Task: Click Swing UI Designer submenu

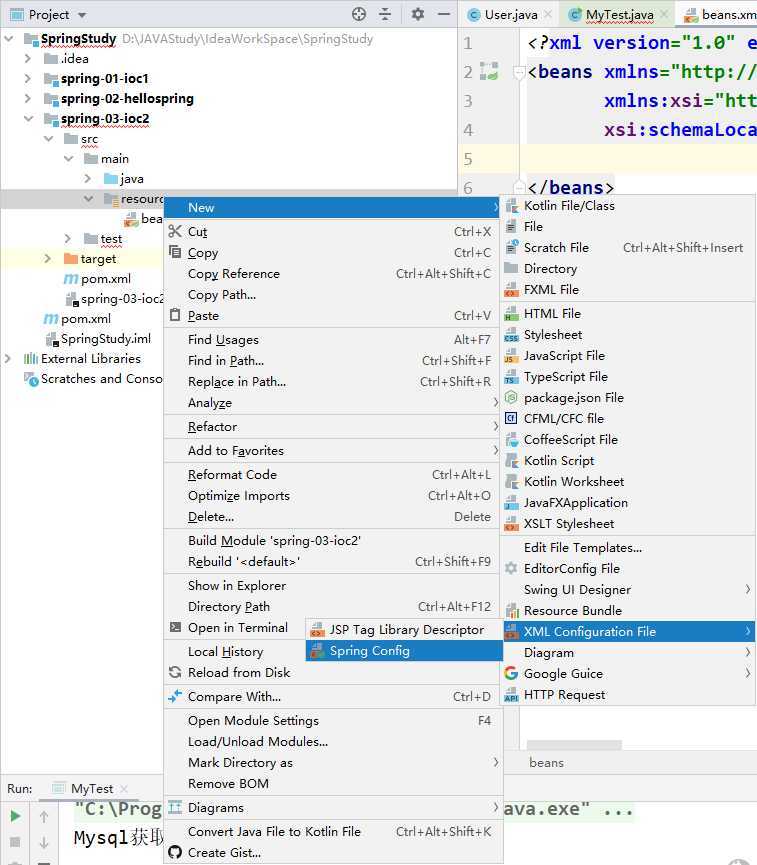Action: pos(628,590)
